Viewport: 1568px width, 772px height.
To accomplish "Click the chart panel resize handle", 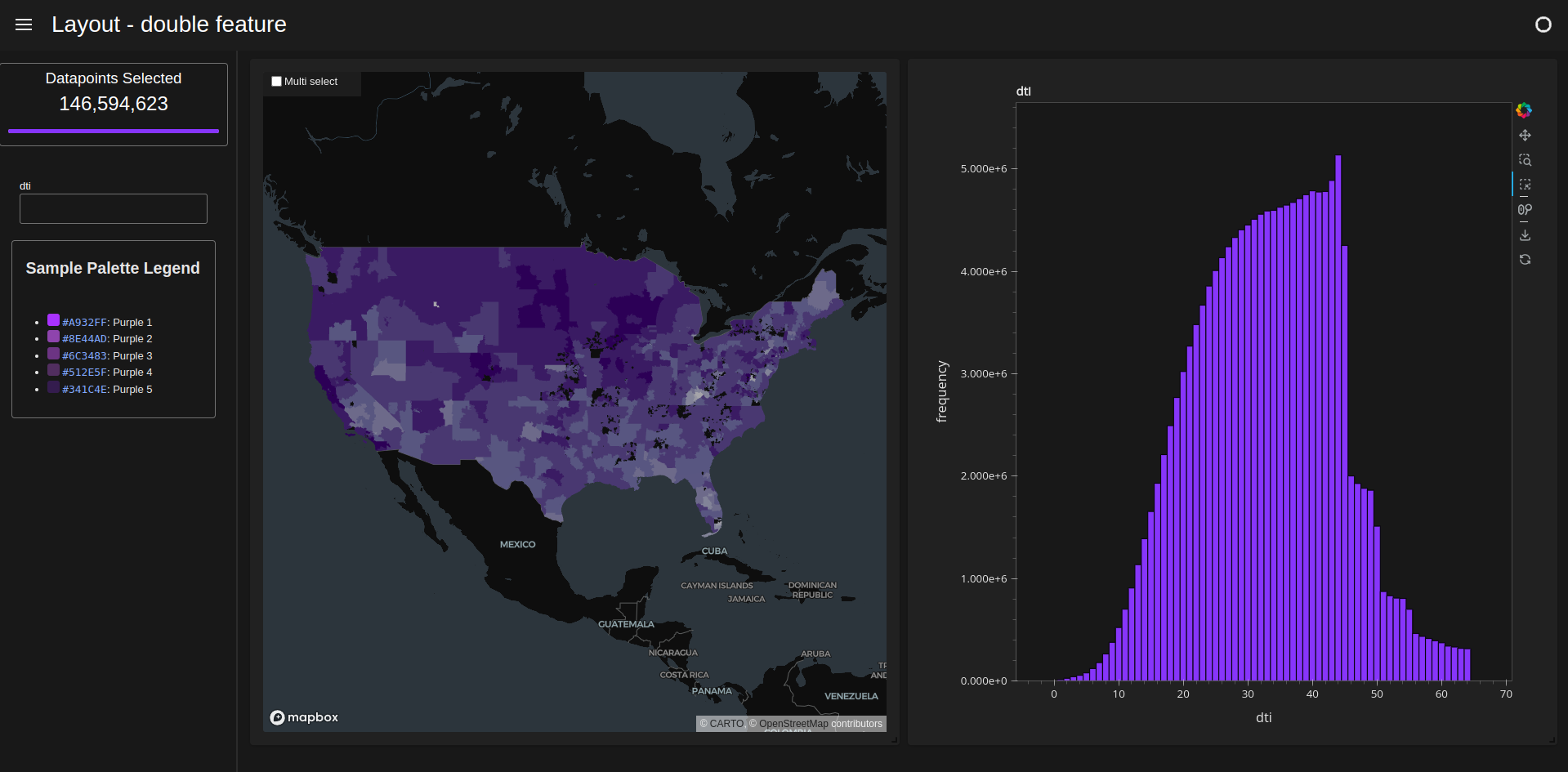I will click(x=1552, y=739).
